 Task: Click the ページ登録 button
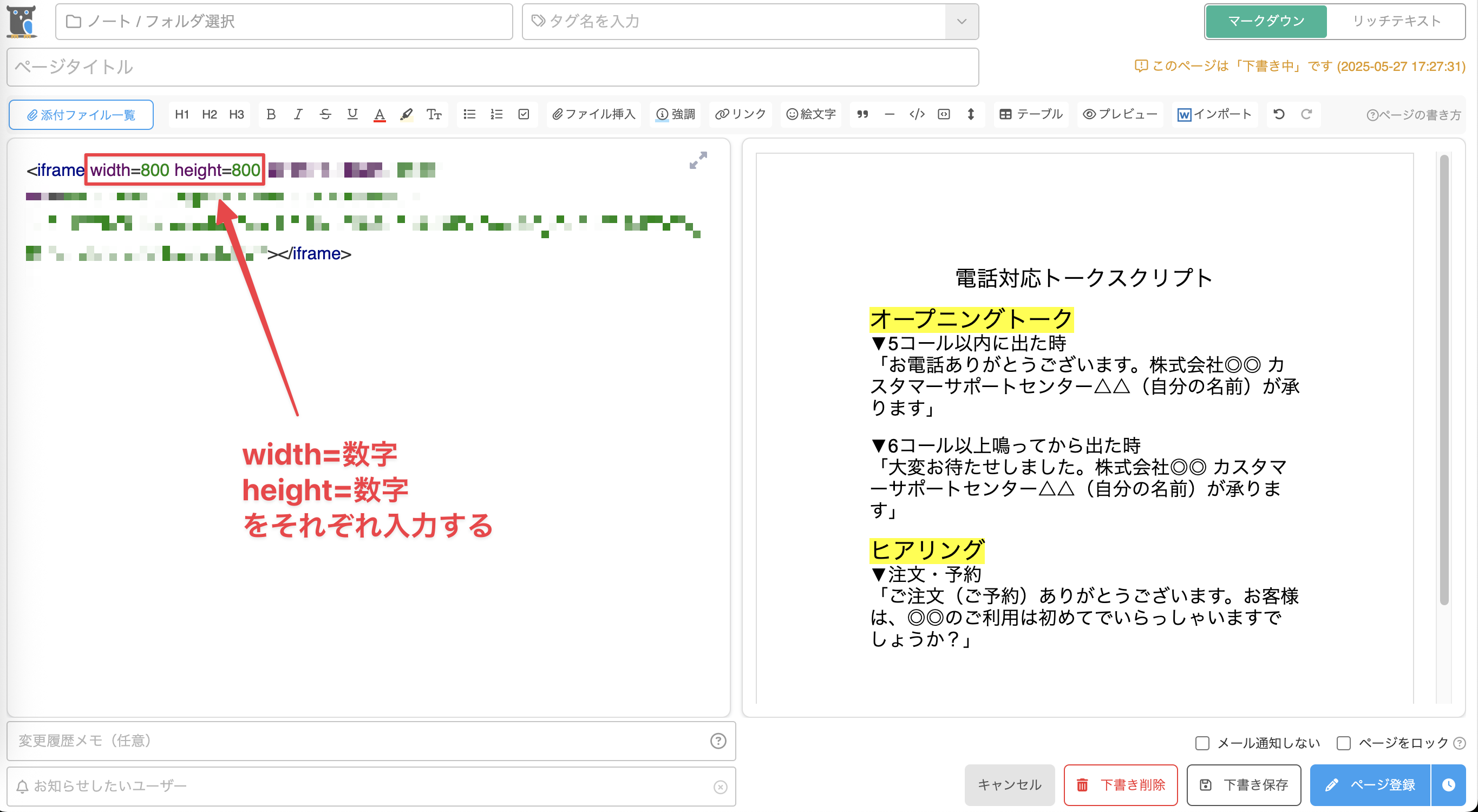[1370, 785]
